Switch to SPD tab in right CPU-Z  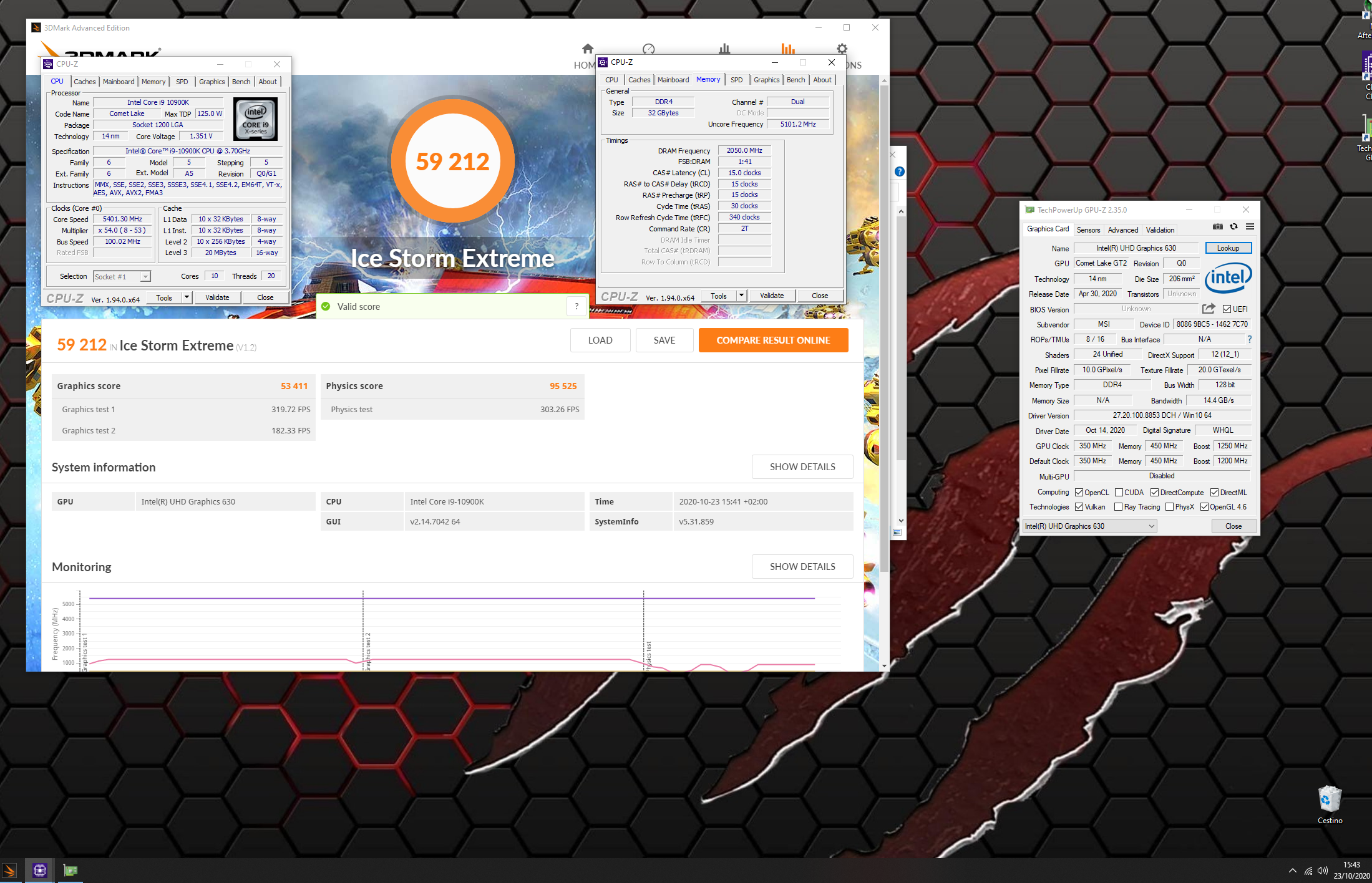(736, 80)
